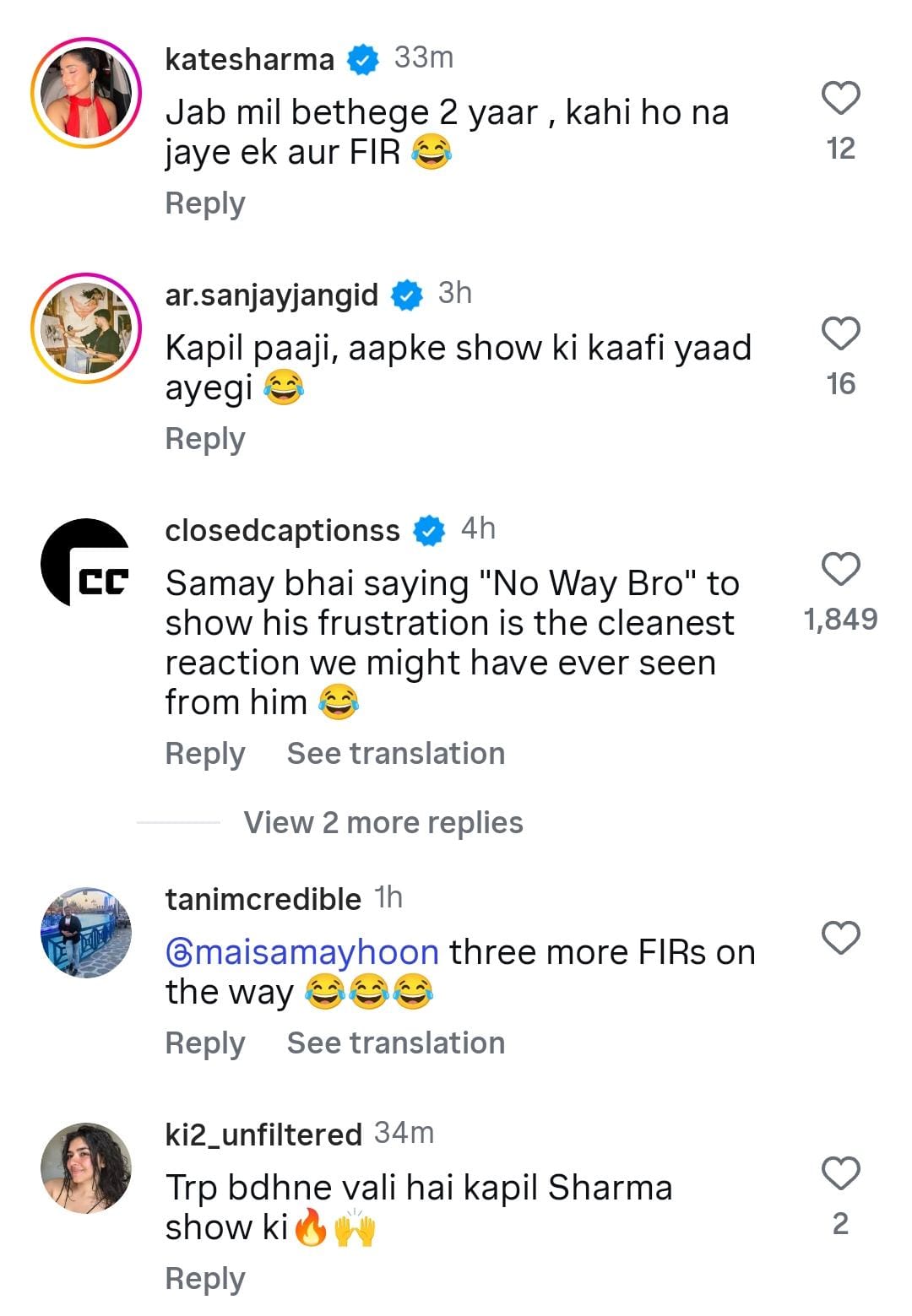Reply to ar.sanjayjangid's comment

[205, 439]
